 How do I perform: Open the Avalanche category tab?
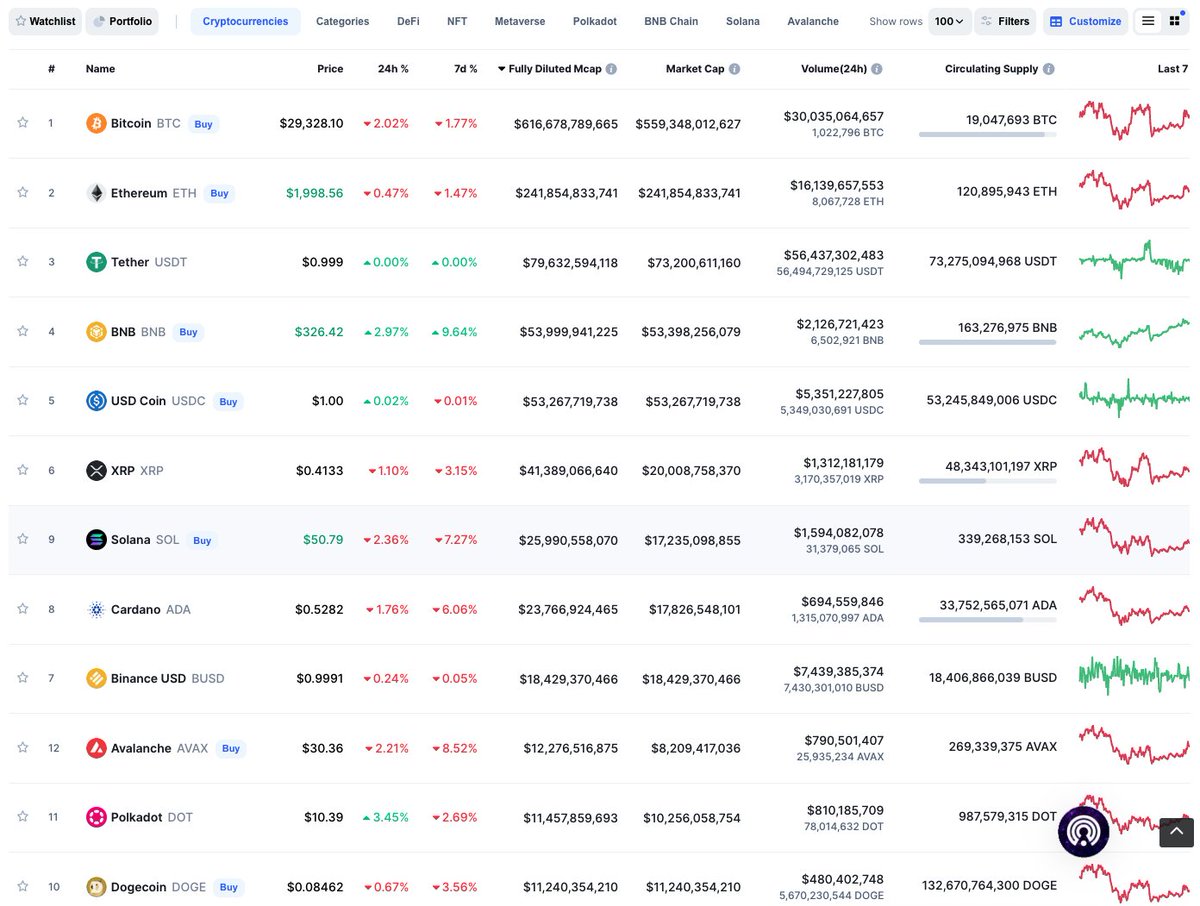click(x=813, y=21)
